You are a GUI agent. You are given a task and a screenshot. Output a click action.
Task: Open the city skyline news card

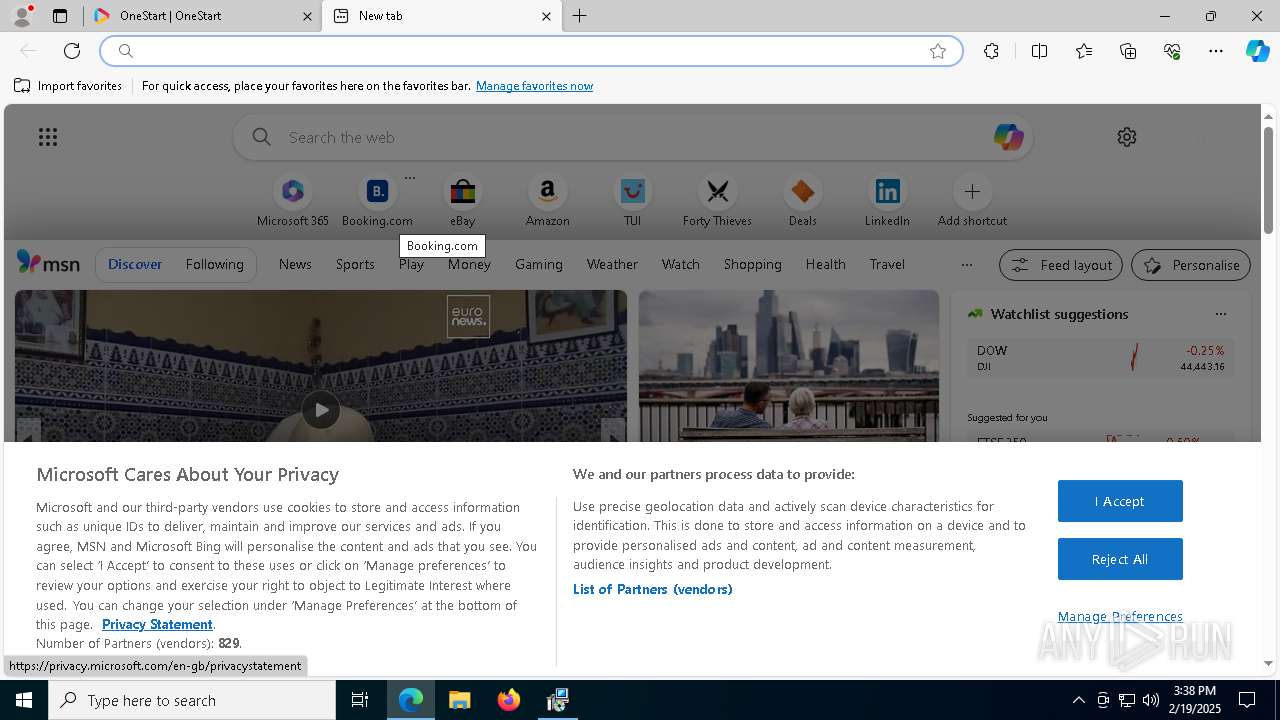click(789, 366)
